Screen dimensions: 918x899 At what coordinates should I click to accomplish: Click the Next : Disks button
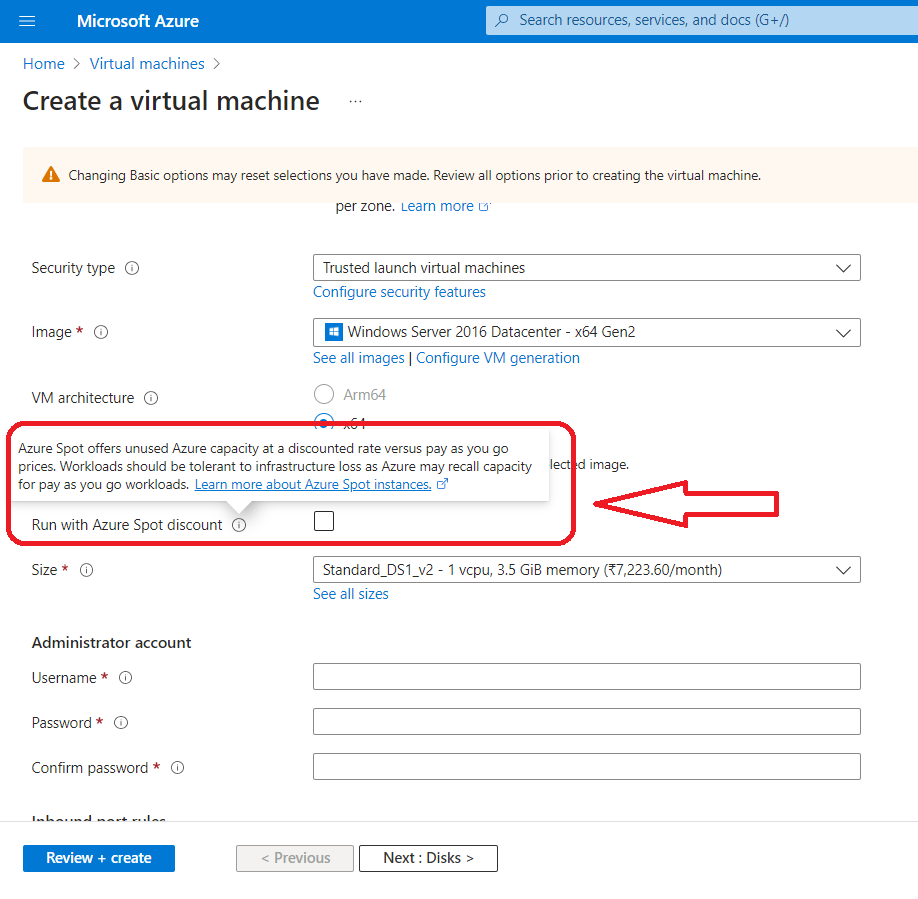click(427, 858)
